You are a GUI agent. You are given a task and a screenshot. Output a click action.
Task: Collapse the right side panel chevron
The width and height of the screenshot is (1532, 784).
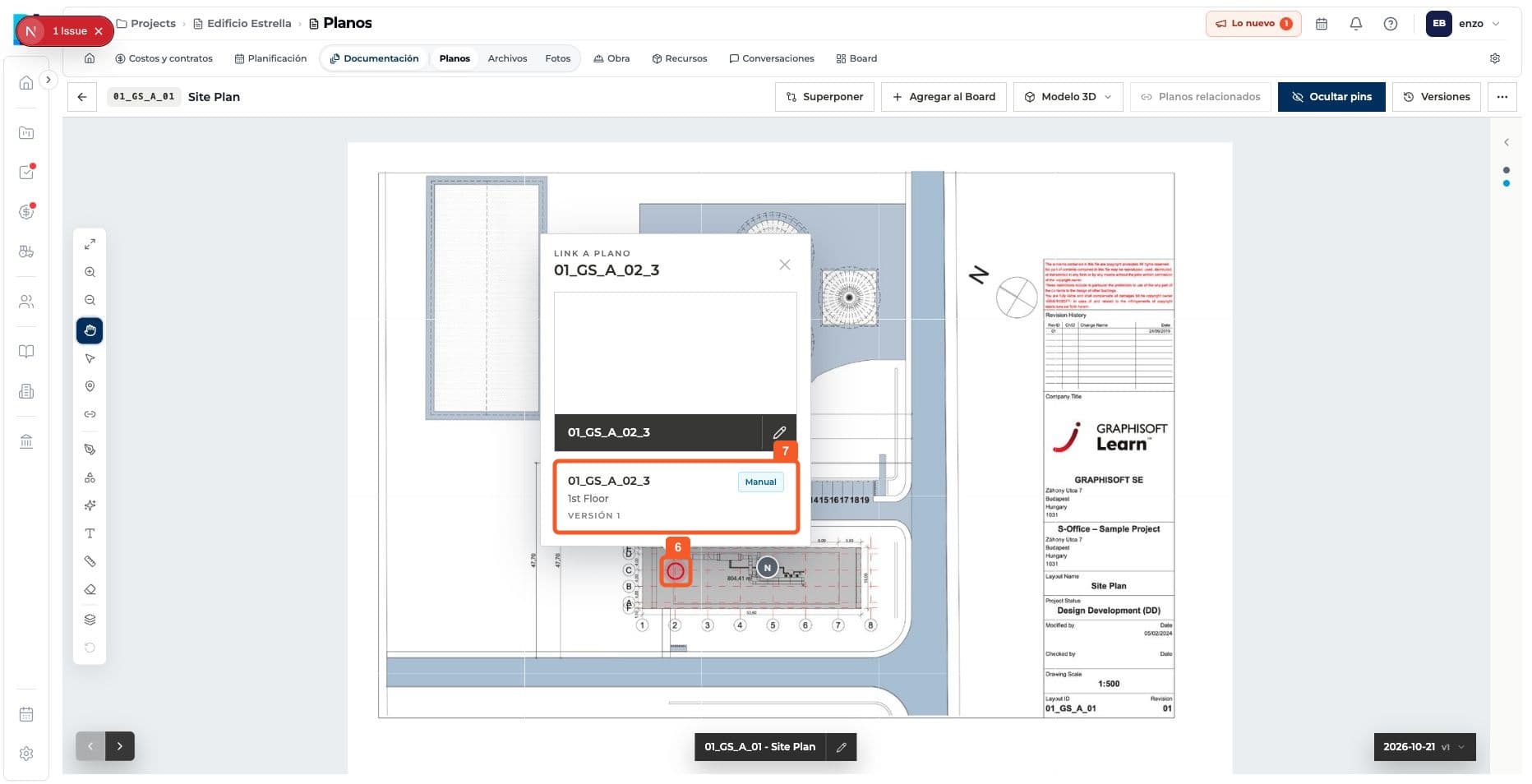pyautogui.click(x=1507, y=142)
